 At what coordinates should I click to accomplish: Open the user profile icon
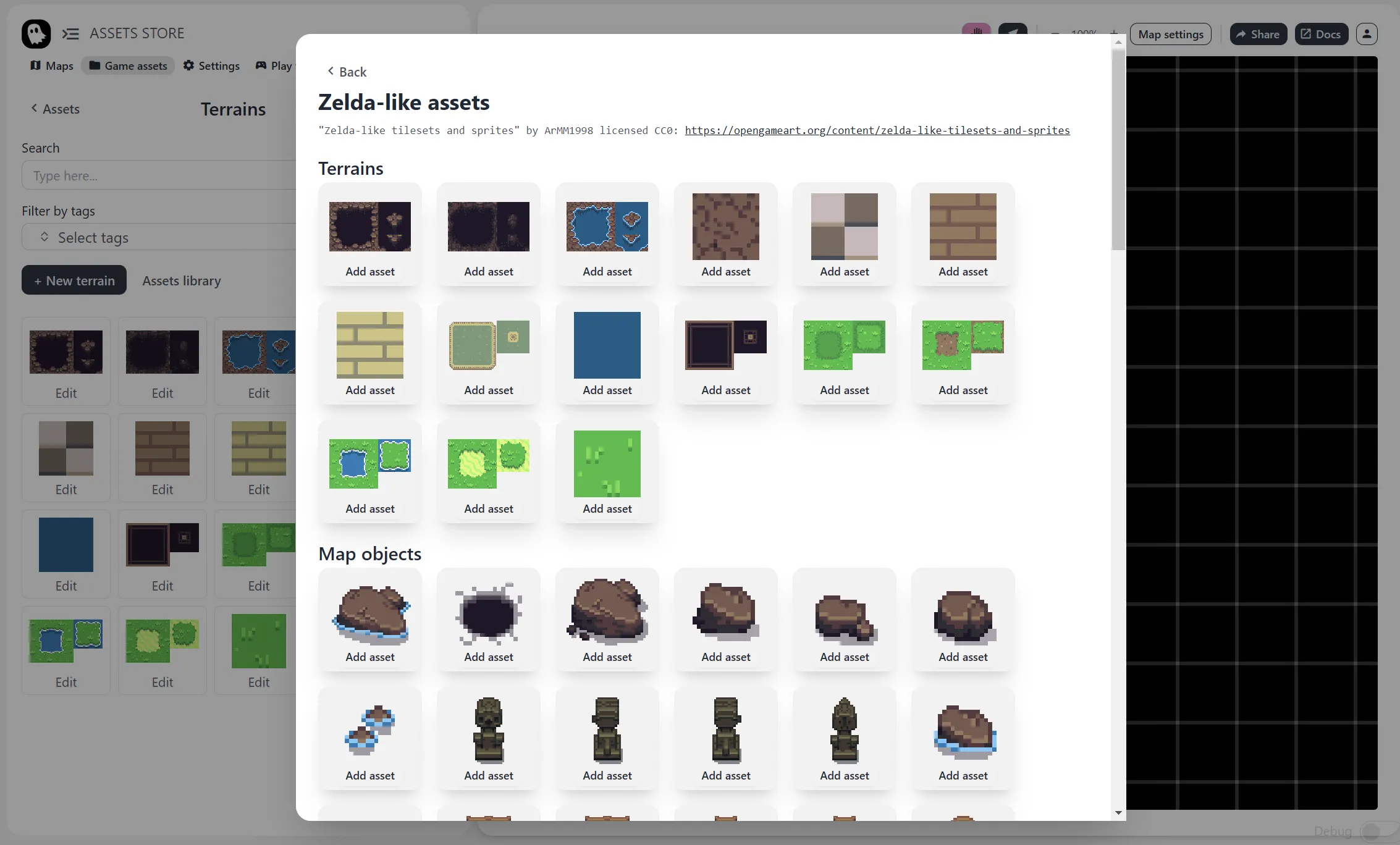coord(1367,34)
